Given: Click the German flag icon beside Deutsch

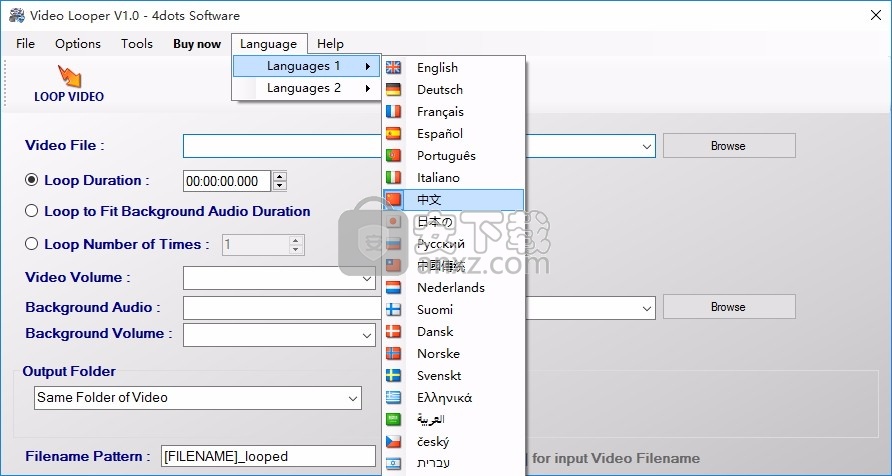Looking at the screenshot, I should coord(393,90).
